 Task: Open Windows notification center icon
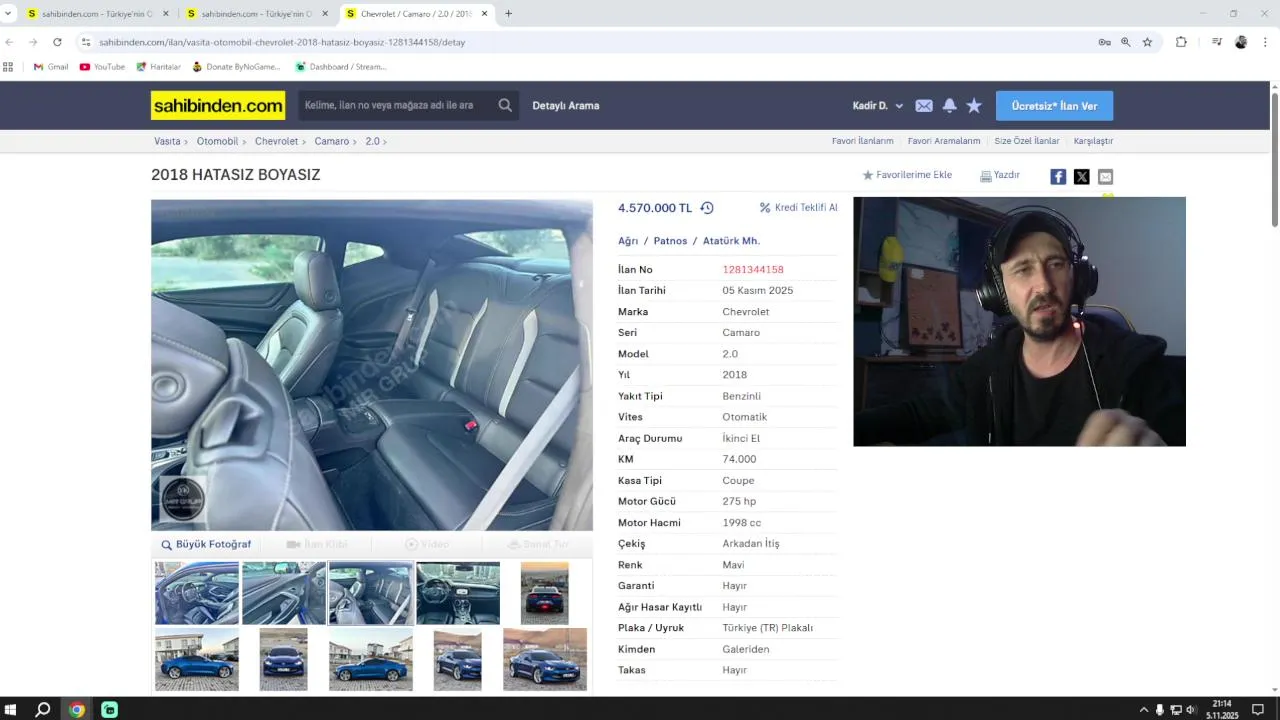1258,710
